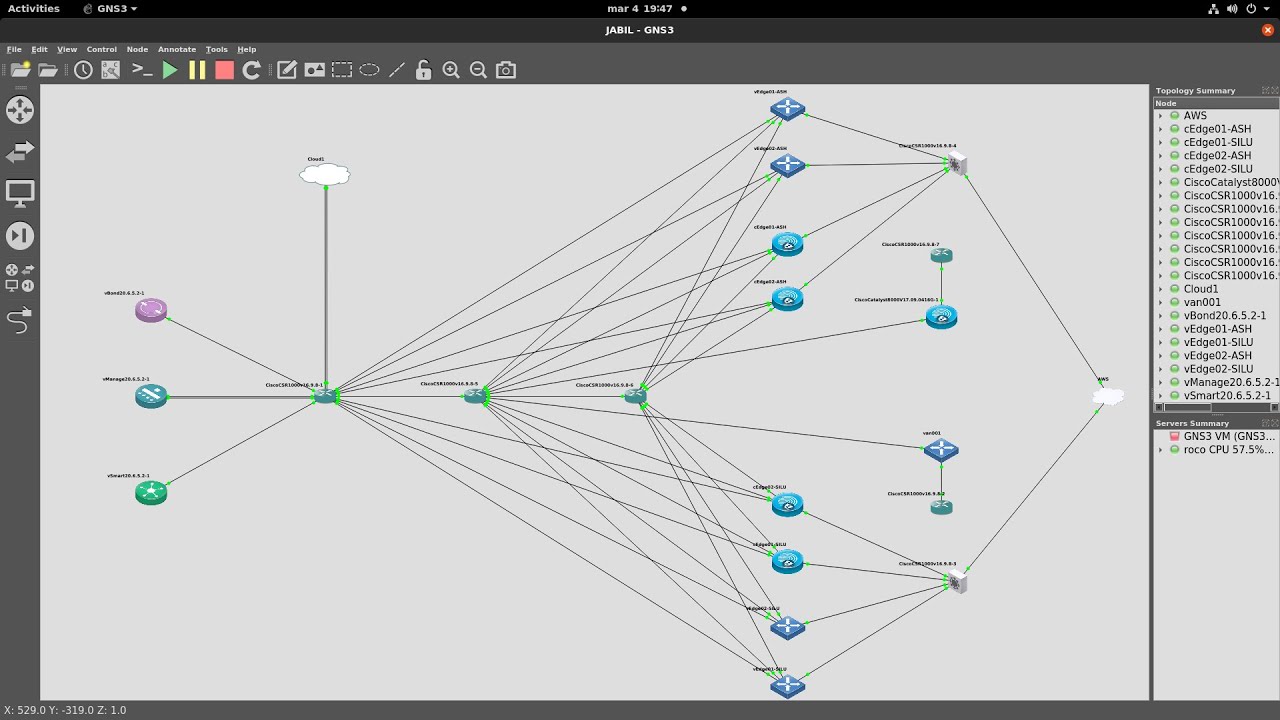Toggle the lock/unlock items padlock
The height and width of the screenshot is (720, 1280).
pyautogui.click(x=424, y=70)
